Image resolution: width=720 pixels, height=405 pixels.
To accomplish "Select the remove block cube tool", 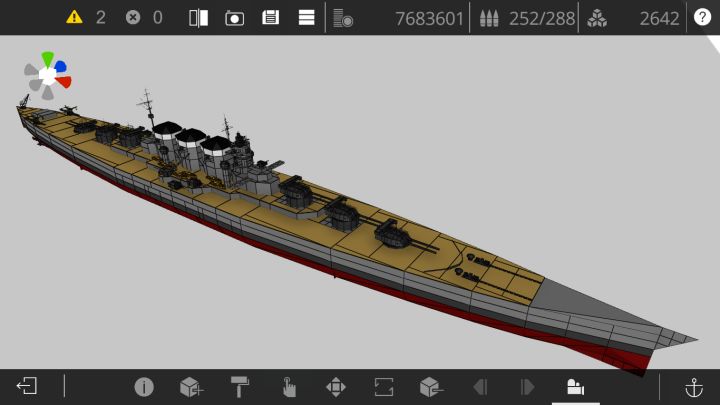I will click(431, 387).
